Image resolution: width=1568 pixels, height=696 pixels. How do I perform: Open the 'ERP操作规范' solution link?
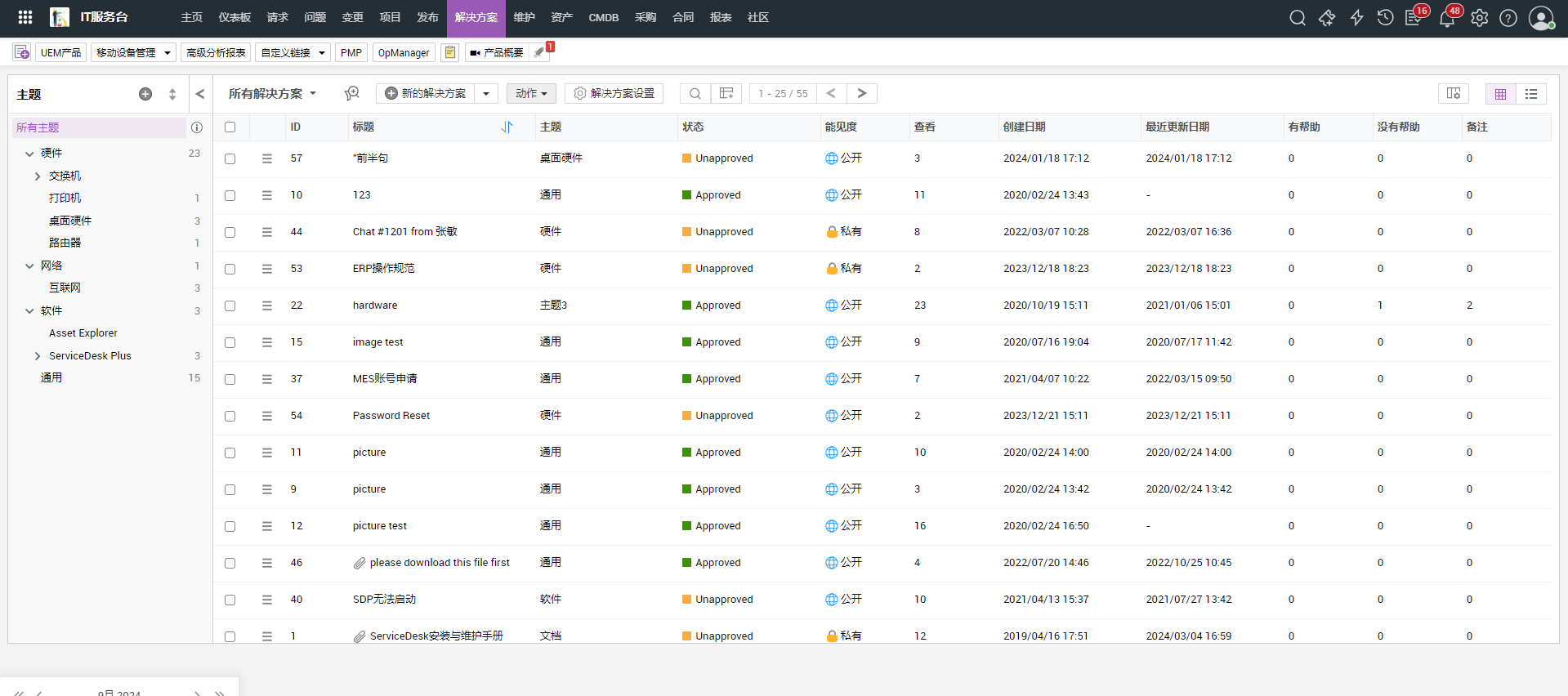click(383, 268)
